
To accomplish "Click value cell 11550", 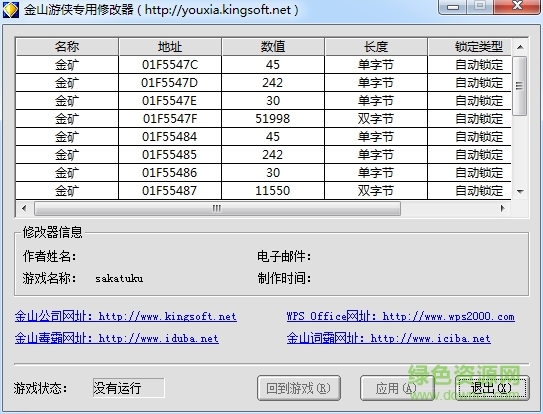I will 273,191.
